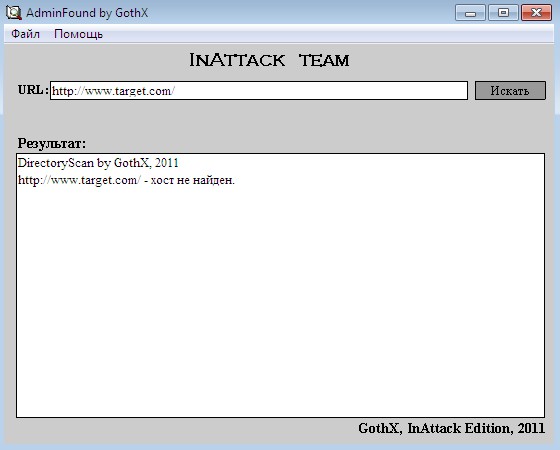This screenshot has height=450, width=560.
Task: Select the 'DirectoryScan by GothX, 2011' line
Action: coord(98,163)
